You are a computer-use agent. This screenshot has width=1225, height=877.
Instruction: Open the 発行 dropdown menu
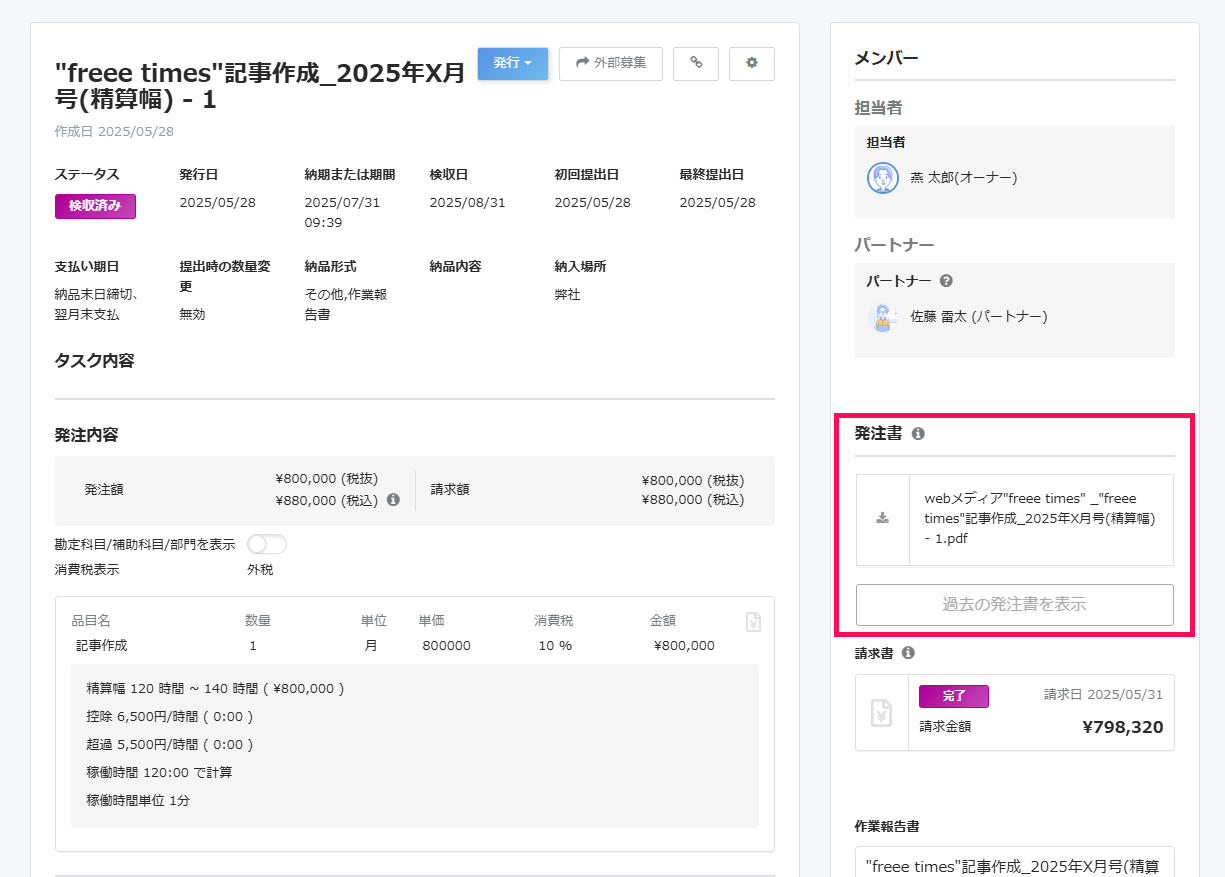pos(513,62)
